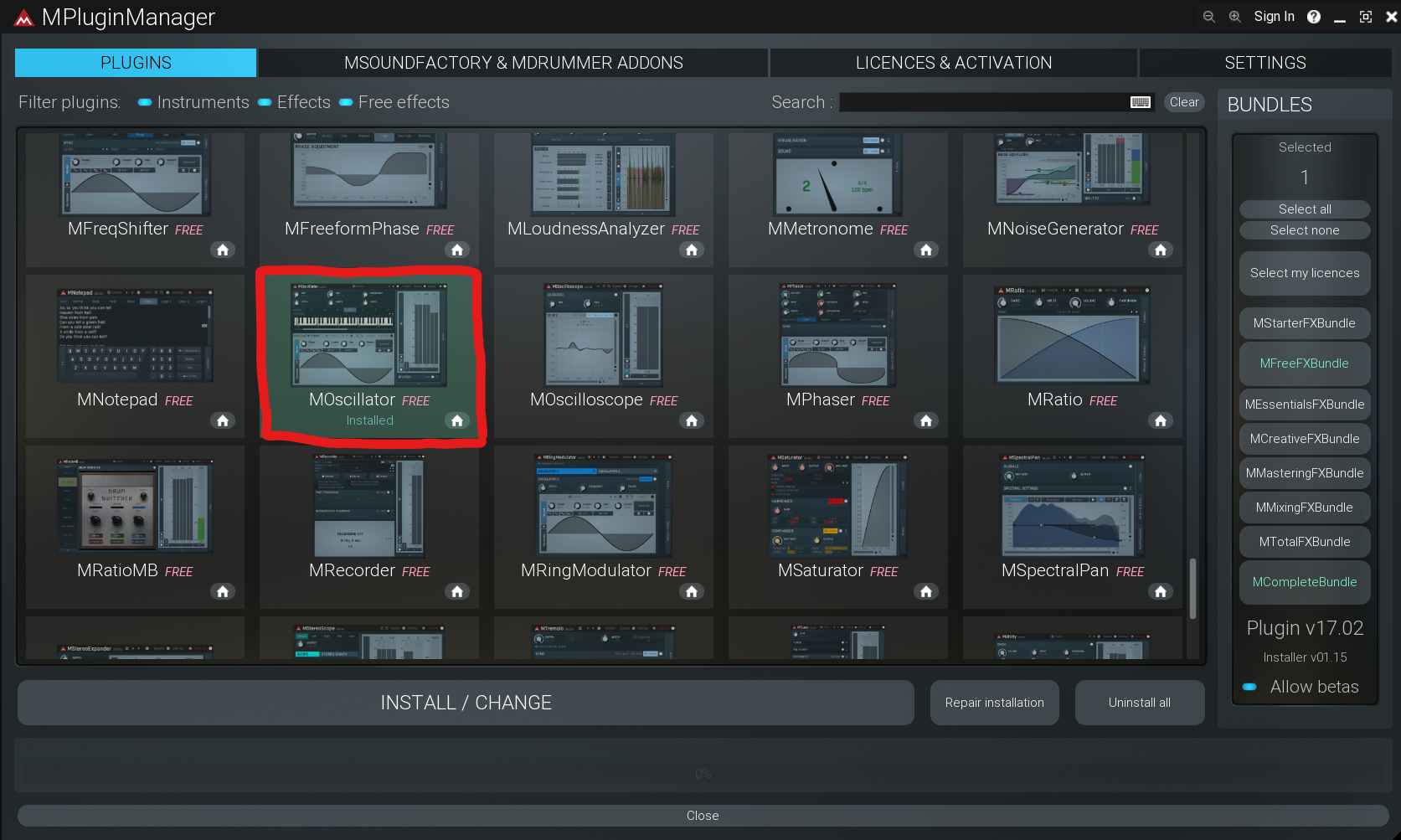Open MRecorder home page icon

457,591
